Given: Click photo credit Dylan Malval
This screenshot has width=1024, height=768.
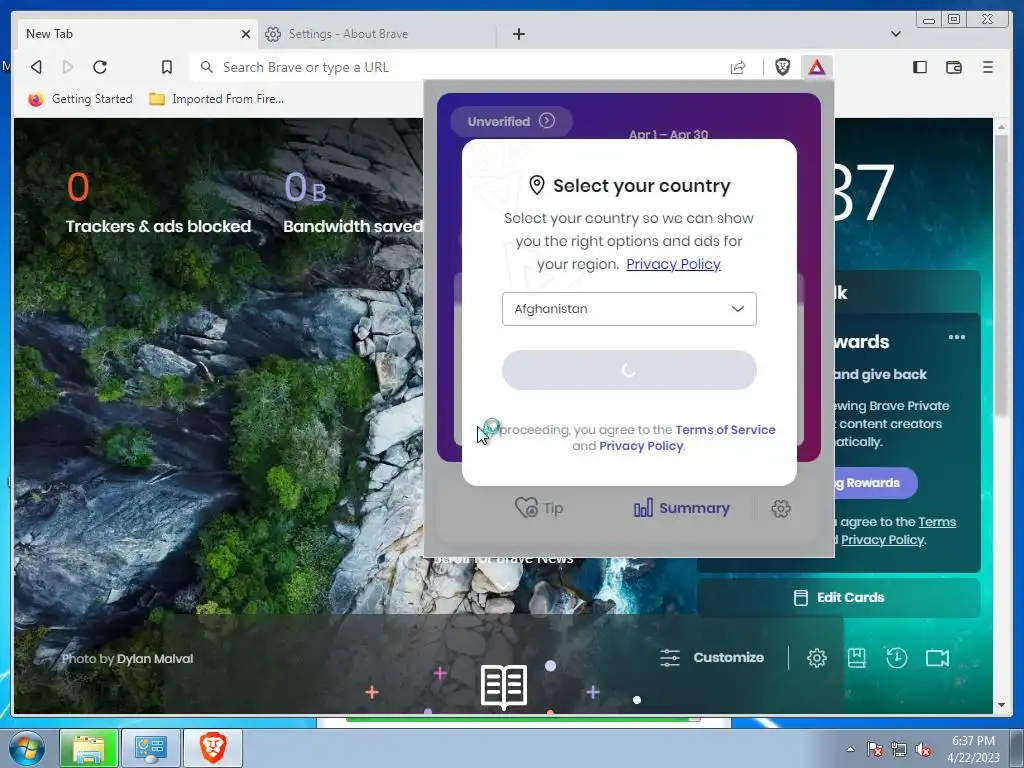Looking at the screenshot, I should click(x=155, y=659).
